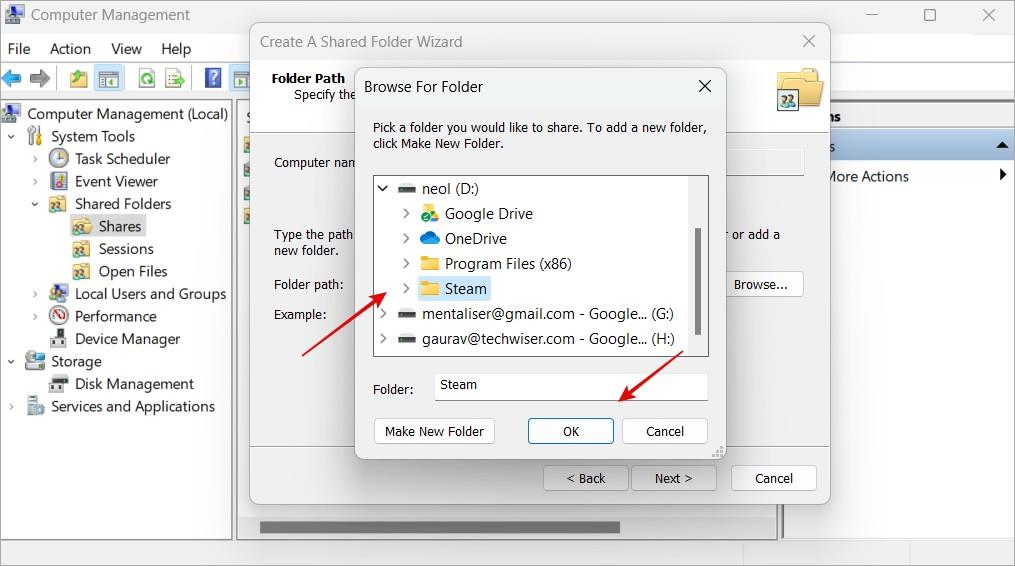Click the Program Files (x86) folder icon

pos(429,264)
